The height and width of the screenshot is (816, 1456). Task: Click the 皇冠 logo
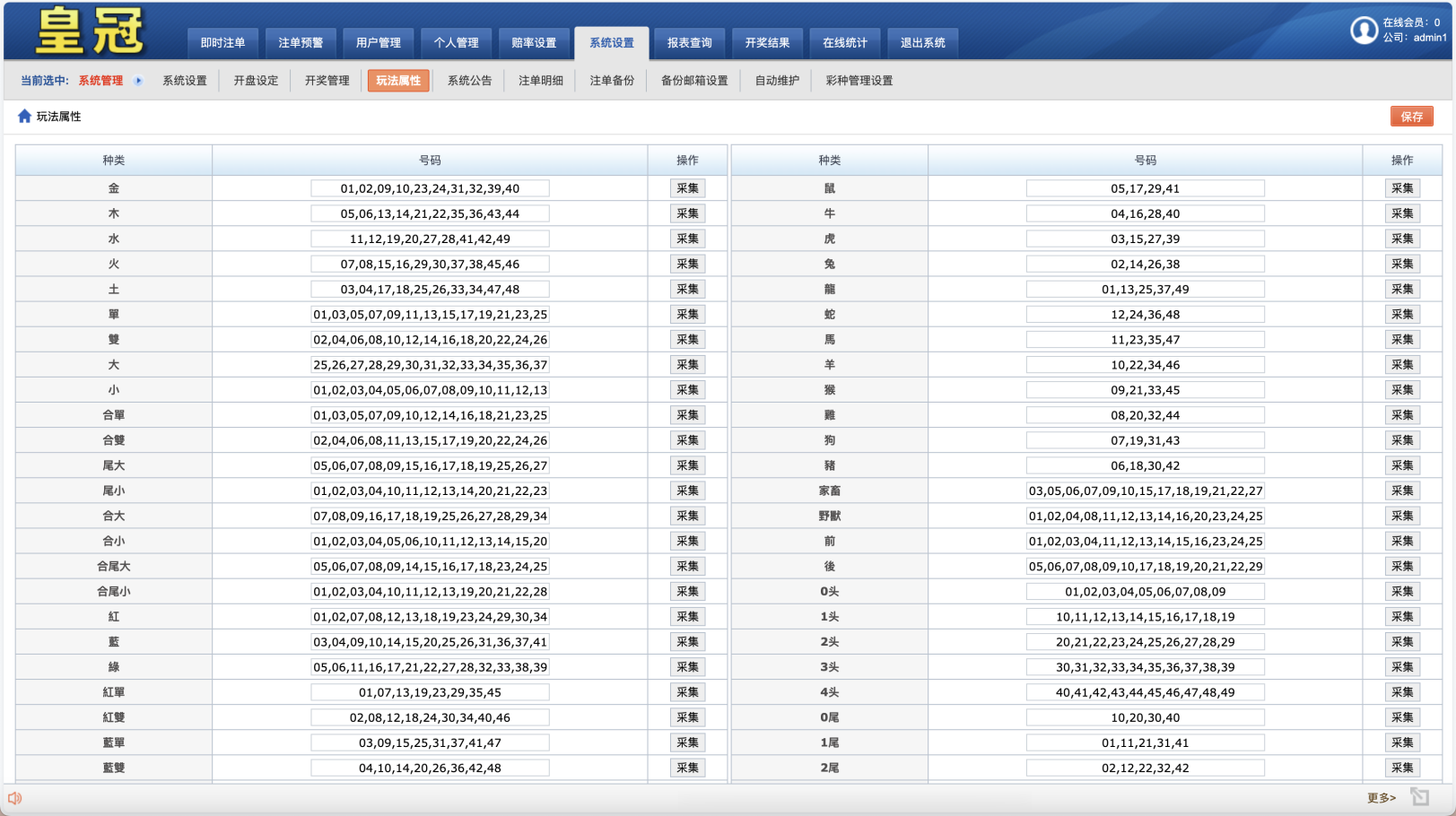pos(90,31)
